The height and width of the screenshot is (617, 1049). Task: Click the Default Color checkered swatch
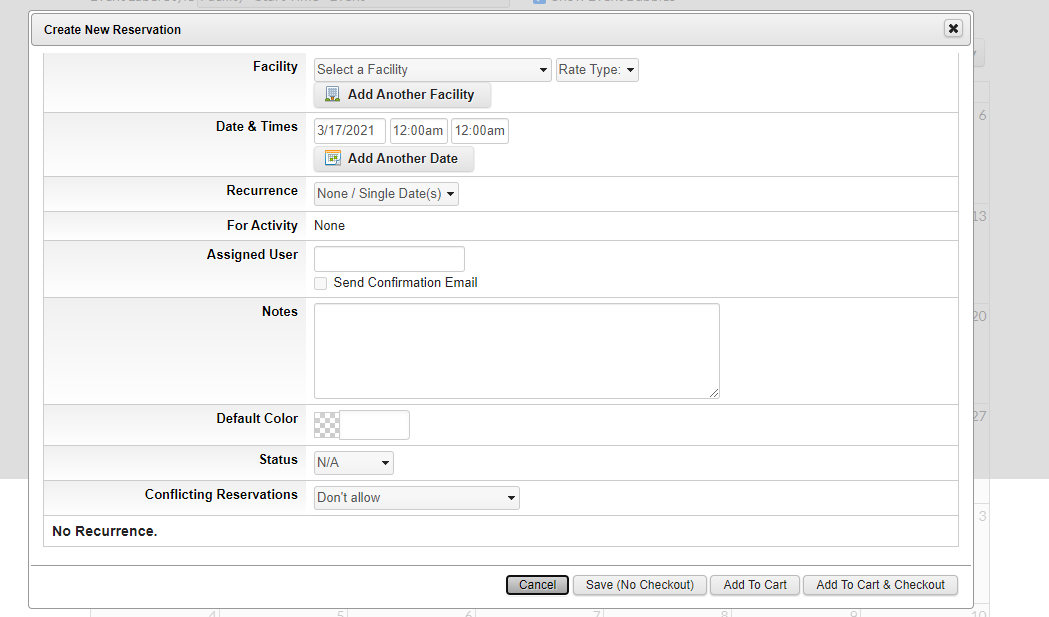pyautogui.click(x=326, y=425)
